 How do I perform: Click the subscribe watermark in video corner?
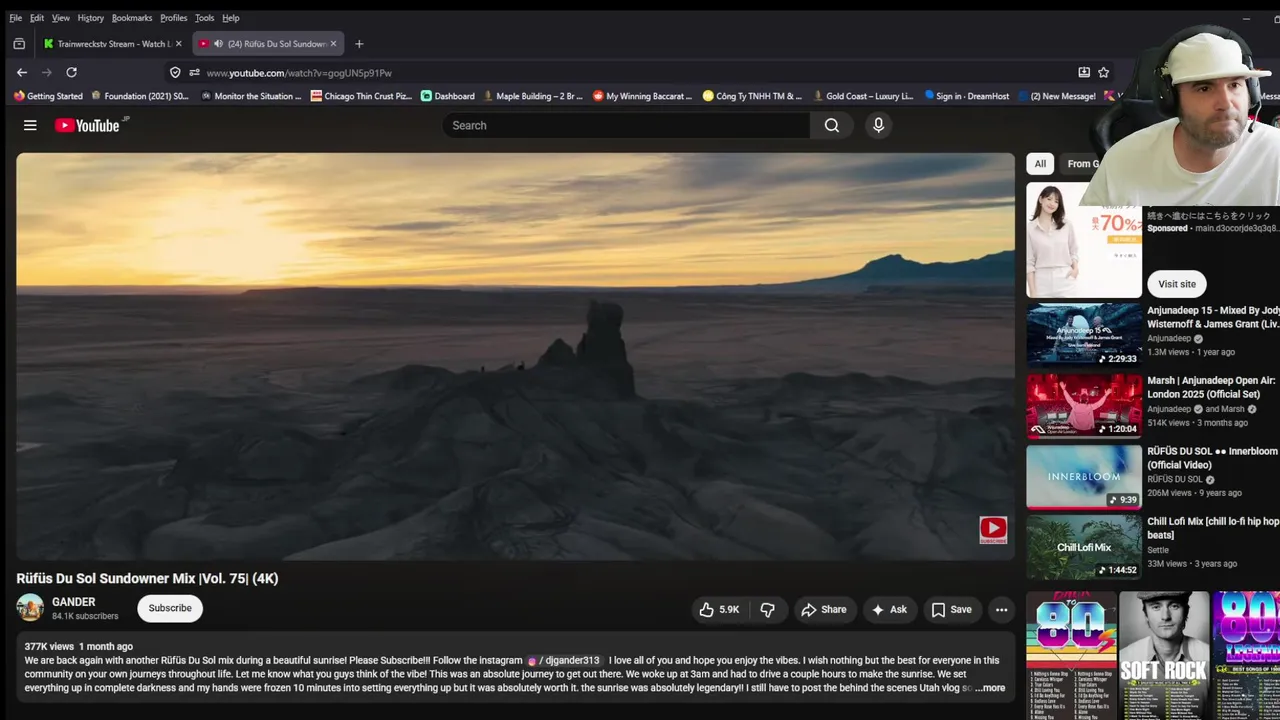993,530
